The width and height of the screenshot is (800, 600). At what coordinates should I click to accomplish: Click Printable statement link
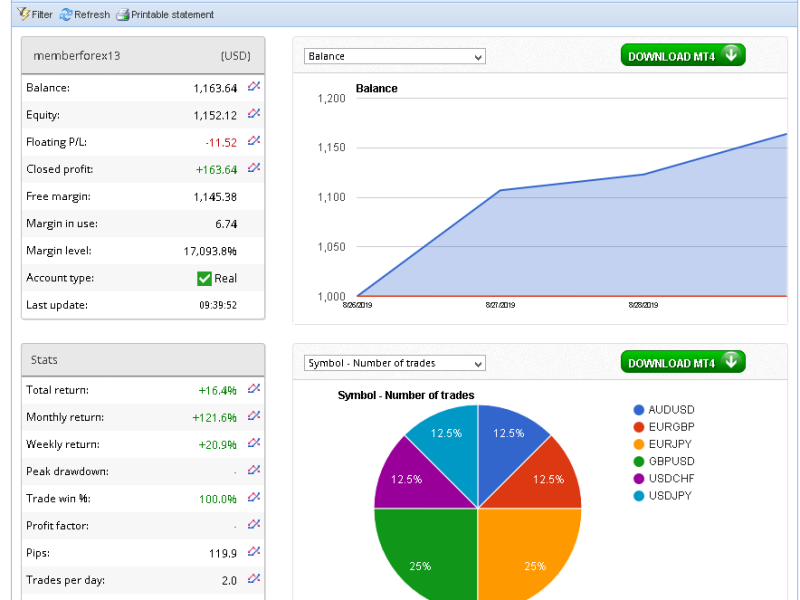(x=165, y=15)
